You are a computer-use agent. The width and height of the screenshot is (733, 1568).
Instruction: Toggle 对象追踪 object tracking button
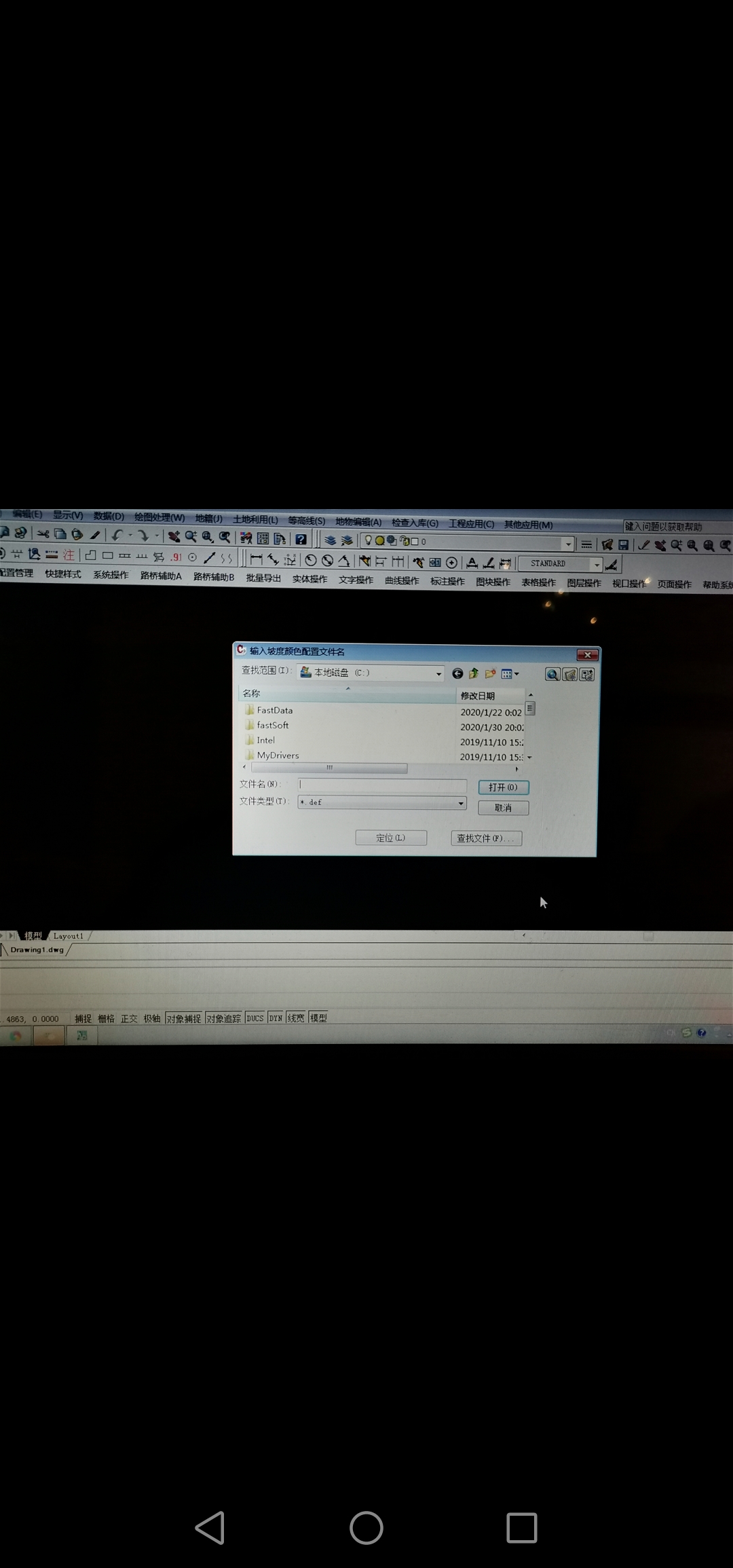pos(223,1018)
